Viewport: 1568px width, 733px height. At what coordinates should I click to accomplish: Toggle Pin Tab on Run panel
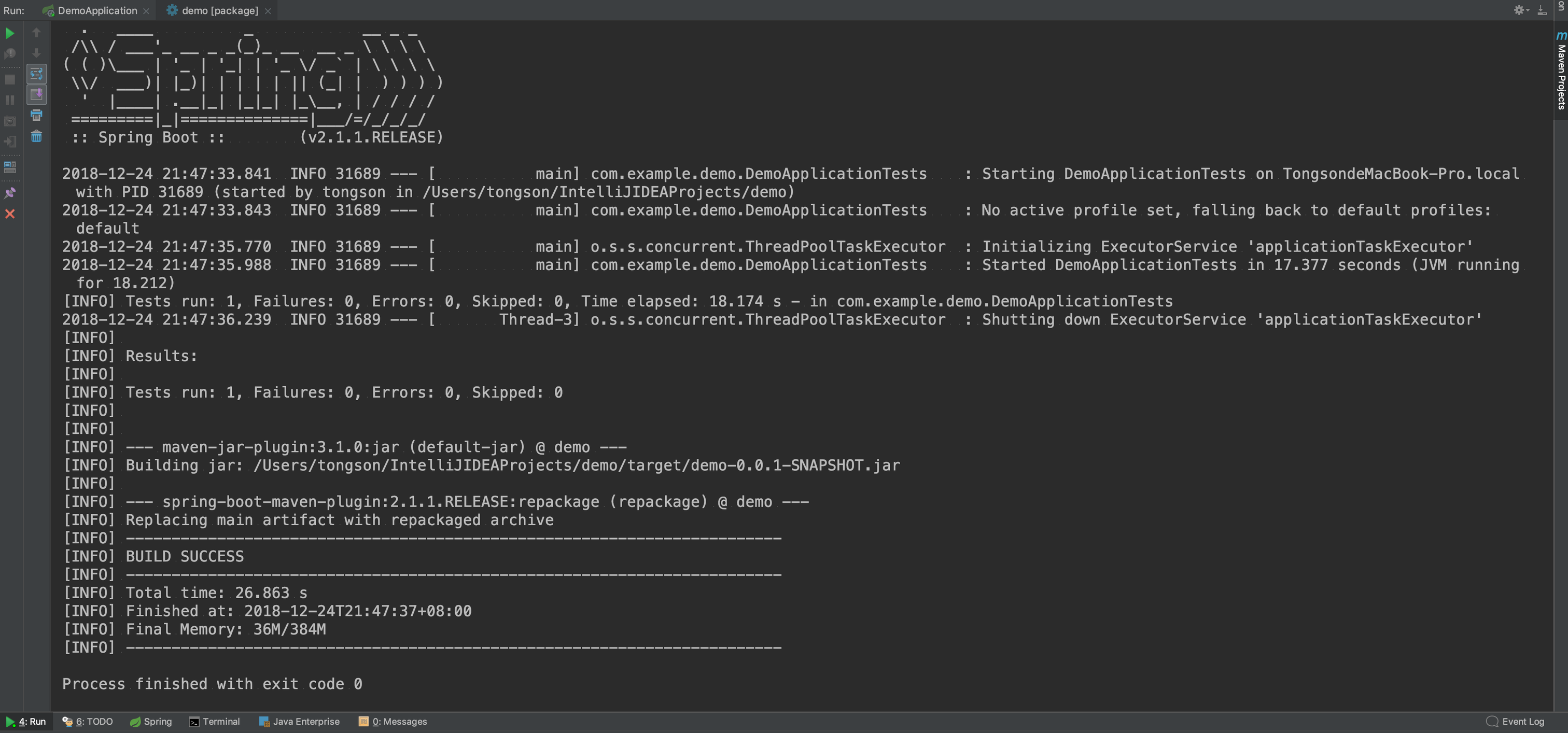(10, 193)
